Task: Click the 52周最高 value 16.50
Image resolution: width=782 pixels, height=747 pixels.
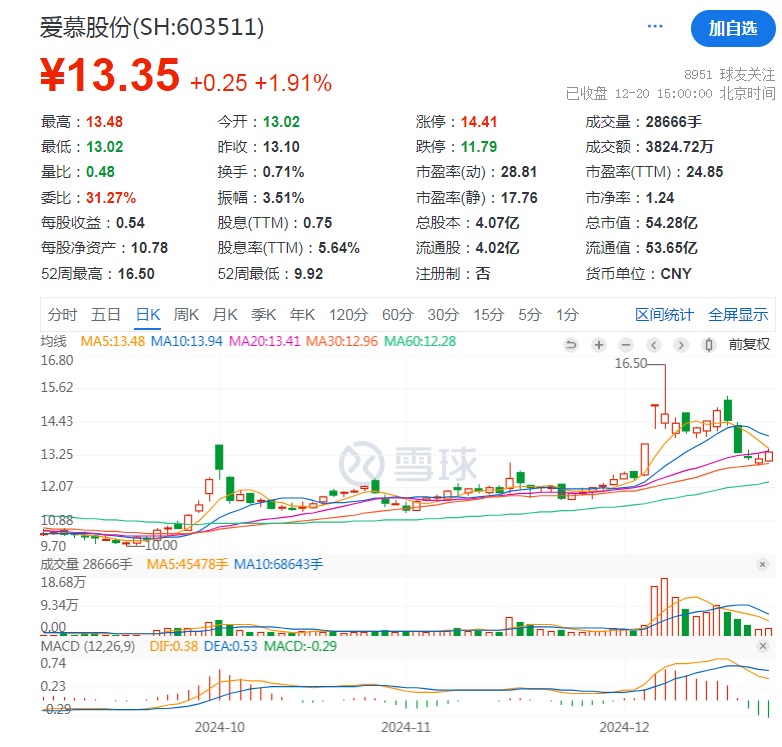Action: click(x=136, y=274)
